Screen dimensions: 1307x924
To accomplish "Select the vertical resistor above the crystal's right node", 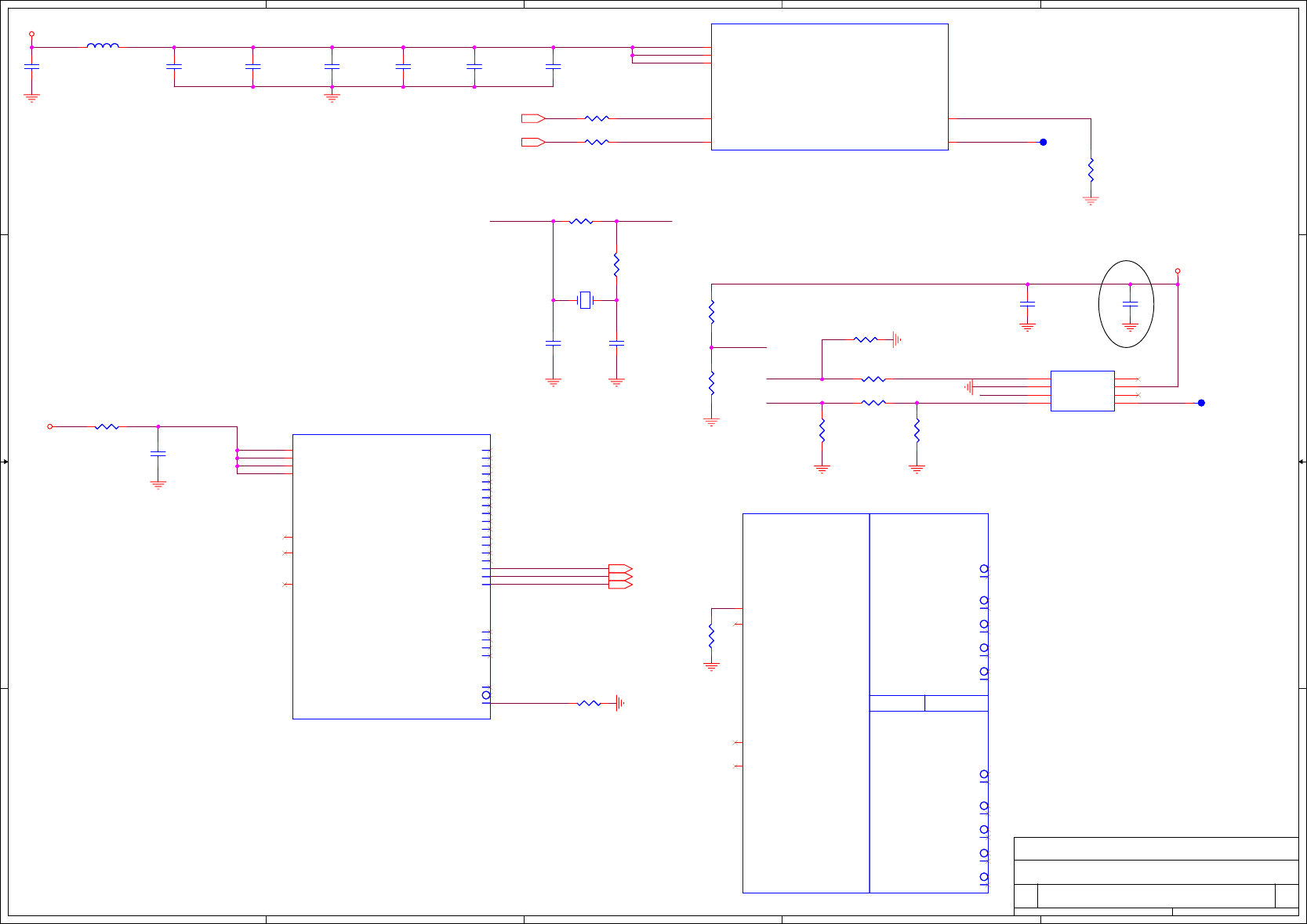I will pyautogui.click(x=616, y=265).
